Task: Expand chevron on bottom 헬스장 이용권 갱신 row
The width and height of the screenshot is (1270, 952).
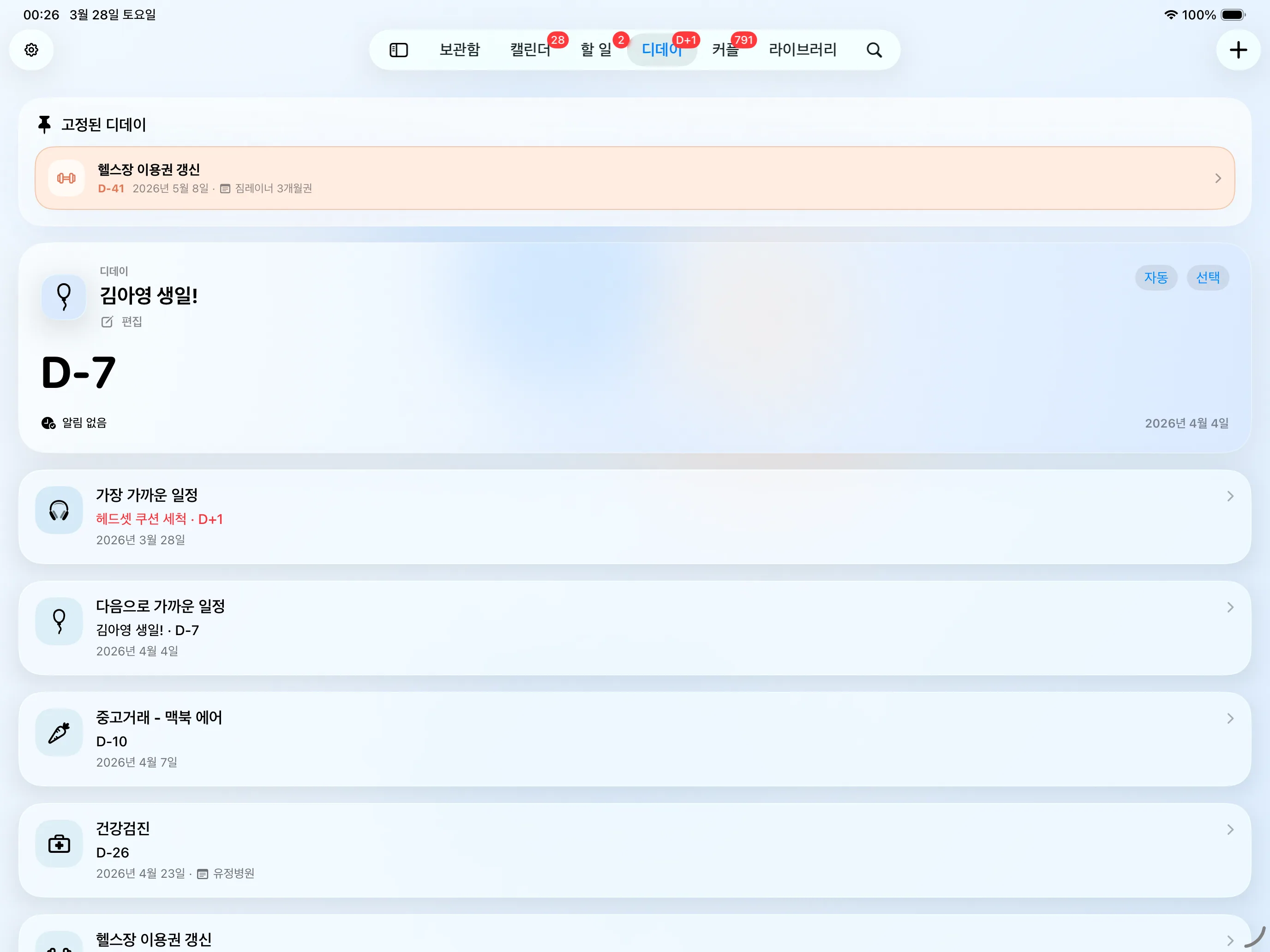Action: 1230,941
